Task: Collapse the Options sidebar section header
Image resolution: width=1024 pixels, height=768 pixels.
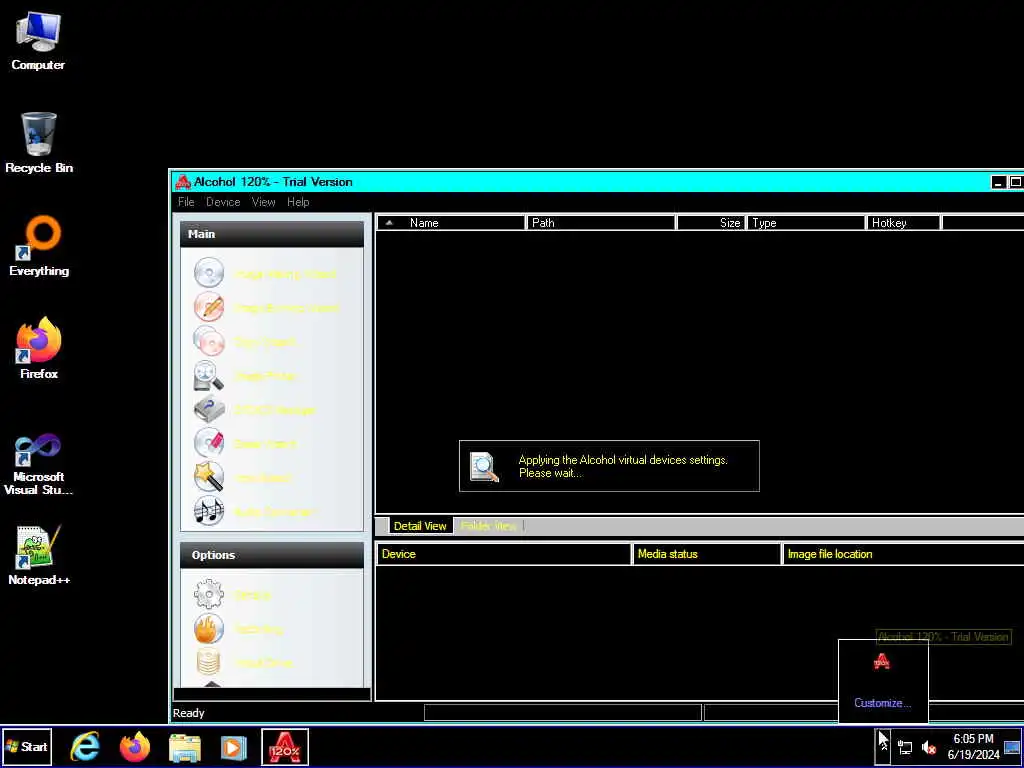Action: tap(272, 555)
